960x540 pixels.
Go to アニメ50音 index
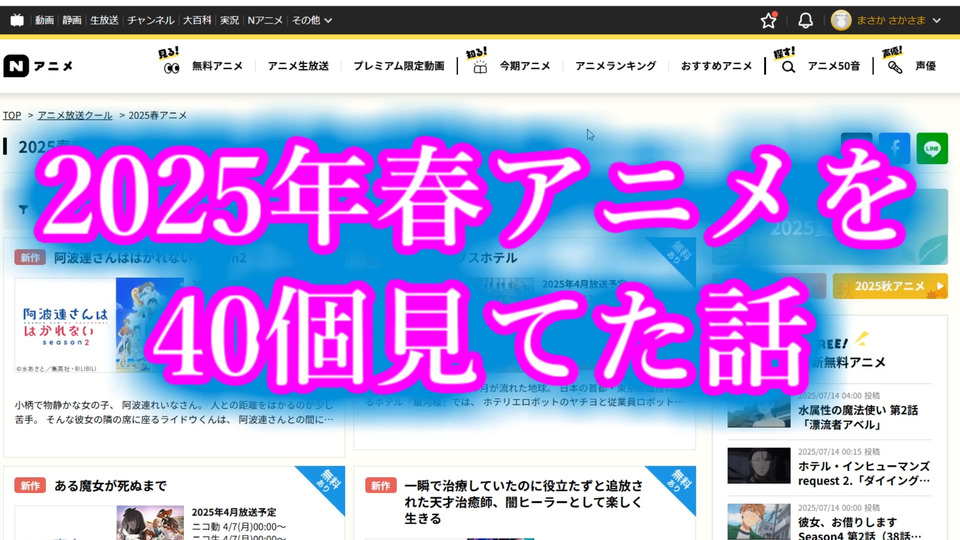pyautogui.click(x=833, y=66)
